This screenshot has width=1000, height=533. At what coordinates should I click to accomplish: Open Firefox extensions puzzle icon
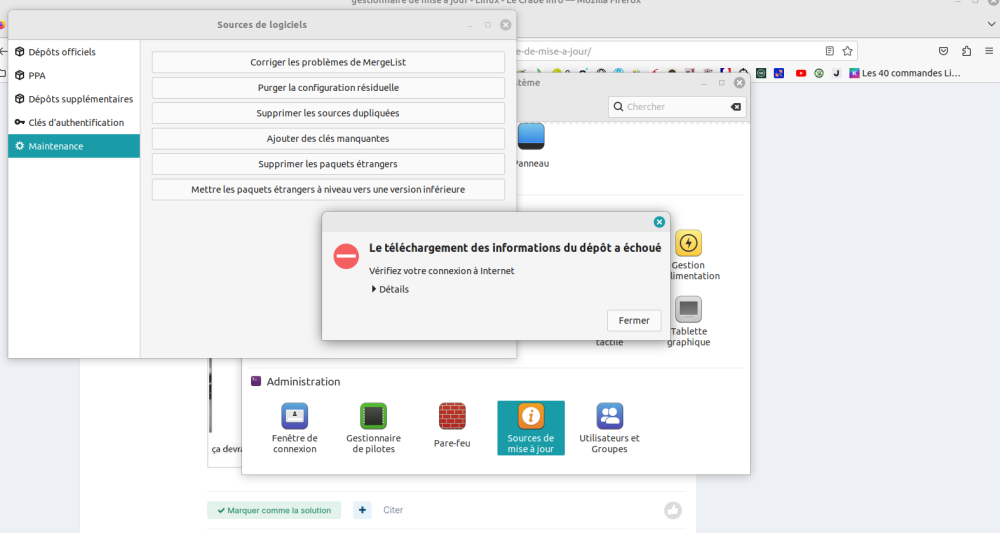click(x=966, y=50)
